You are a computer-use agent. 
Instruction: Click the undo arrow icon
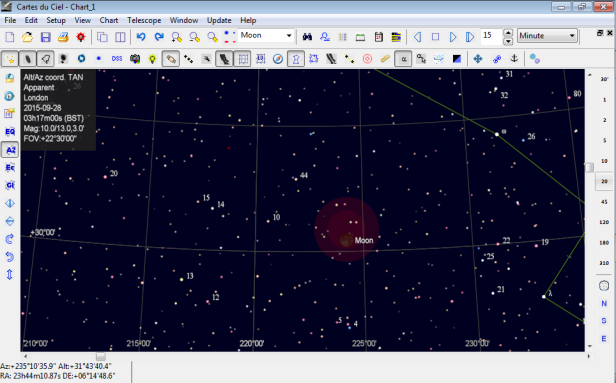[141, 37]
